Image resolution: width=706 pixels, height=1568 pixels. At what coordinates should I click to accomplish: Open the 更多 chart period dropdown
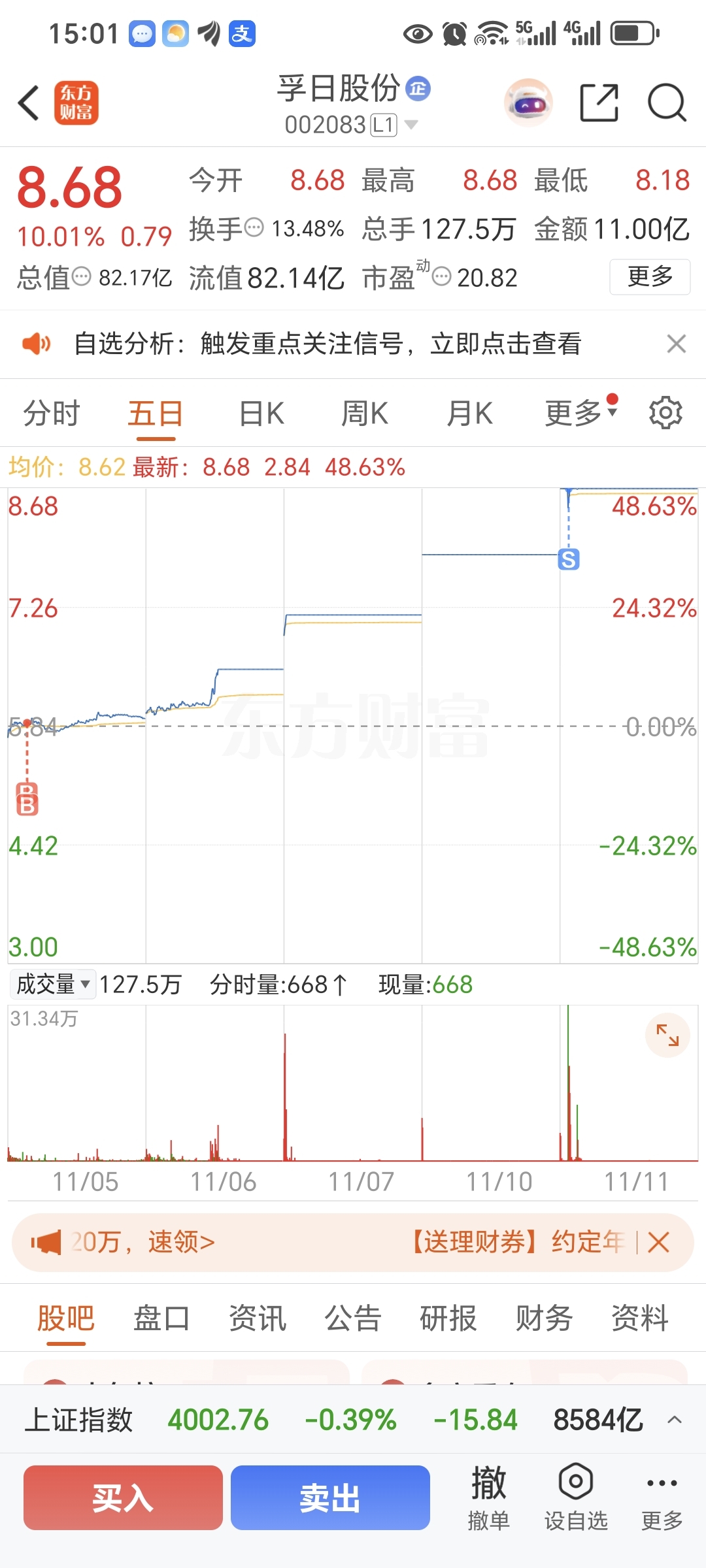click(x=581, y=413)
